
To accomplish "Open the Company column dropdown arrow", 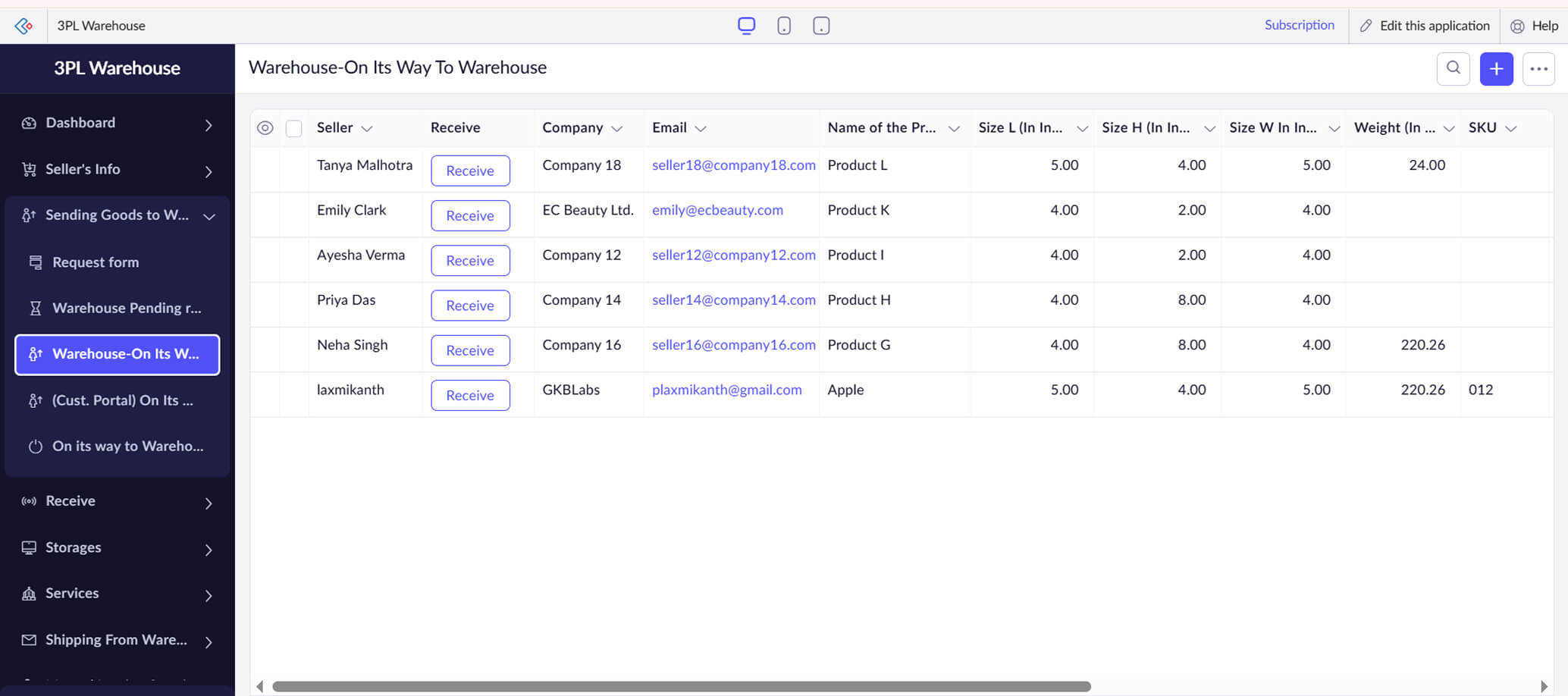I will (617, 129).
